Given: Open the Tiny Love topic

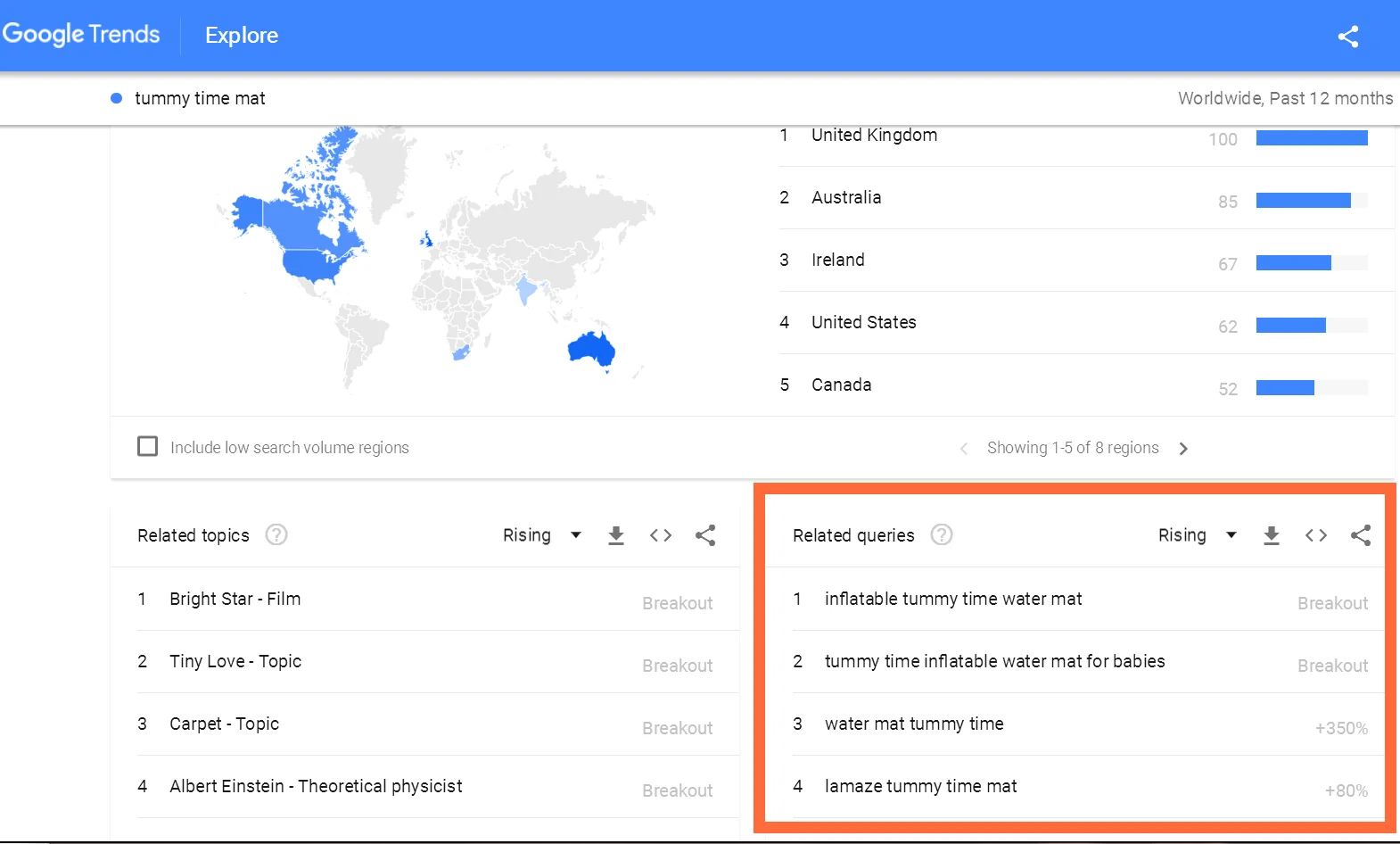Looking at the screenshot, I should tap(235, 661).
